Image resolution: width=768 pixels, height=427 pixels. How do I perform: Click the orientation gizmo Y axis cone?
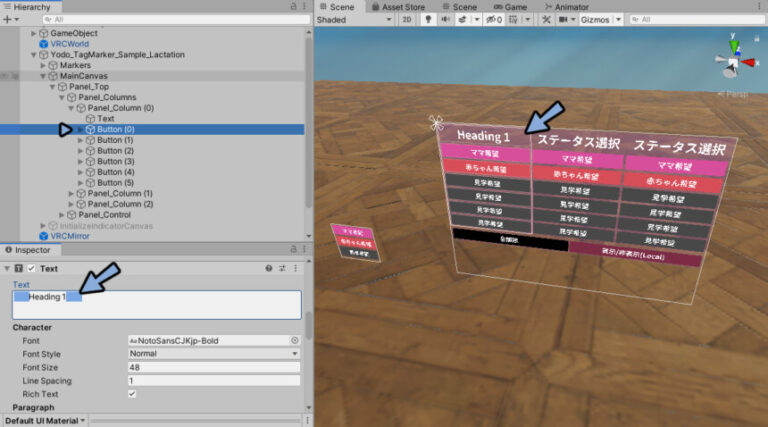pyautogui.click(x=734, y=47)
